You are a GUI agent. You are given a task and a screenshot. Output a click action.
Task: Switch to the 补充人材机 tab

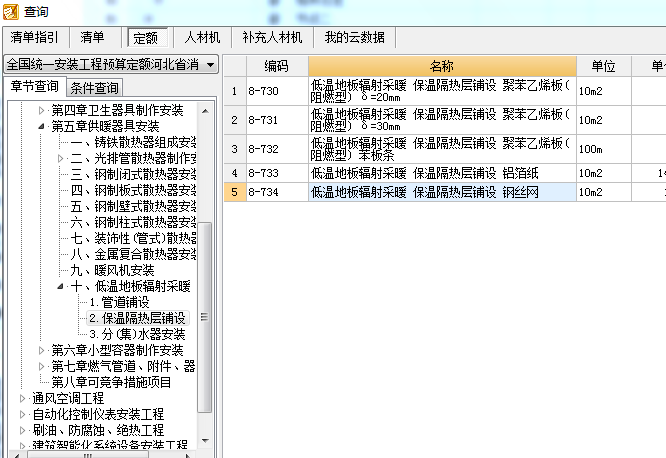point(272,37)
